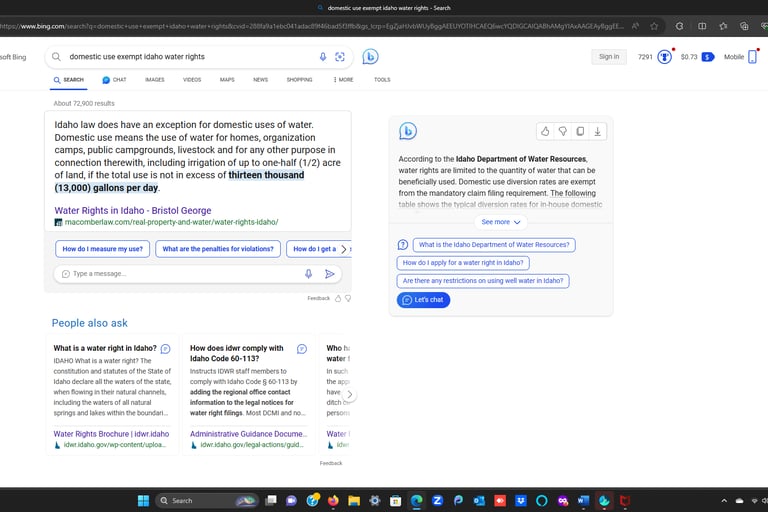Image resolution: width=768 pixels, height=512 pixels.
Task: Download the Bing chat answer
Action: pos(598,131)
